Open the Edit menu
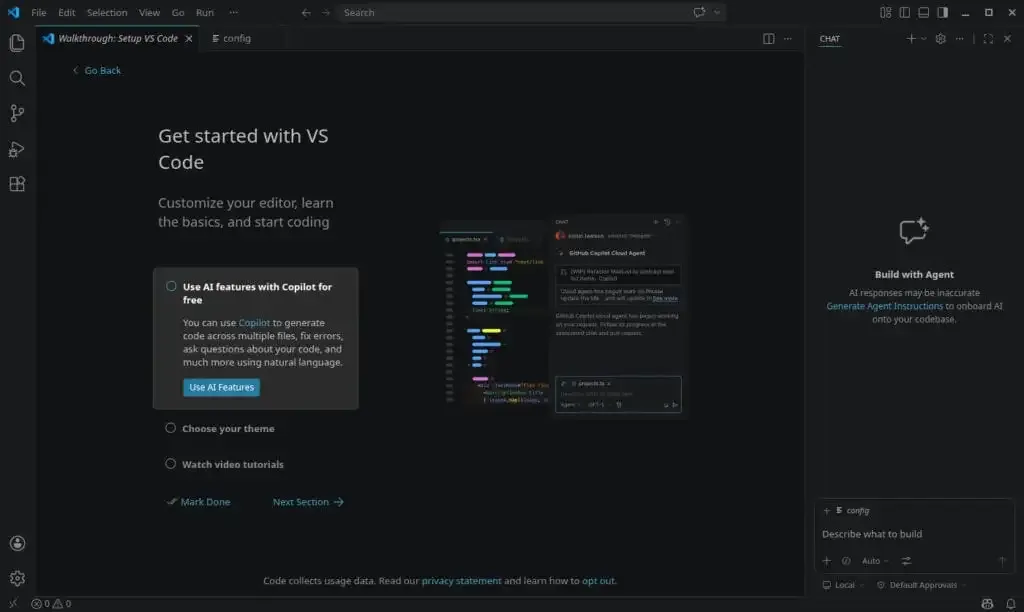1024x612 pixels. pos(67,12)
